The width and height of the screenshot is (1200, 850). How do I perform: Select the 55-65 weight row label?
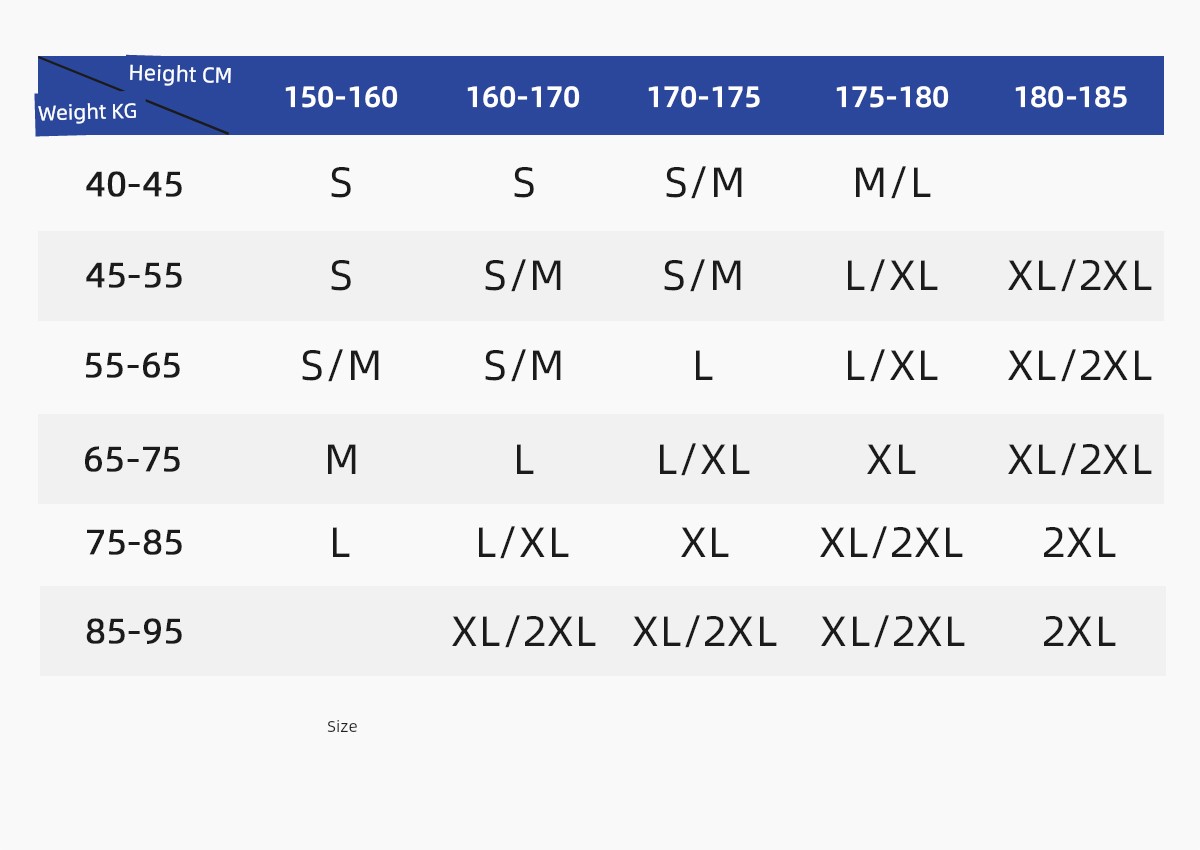coord(133,366)
